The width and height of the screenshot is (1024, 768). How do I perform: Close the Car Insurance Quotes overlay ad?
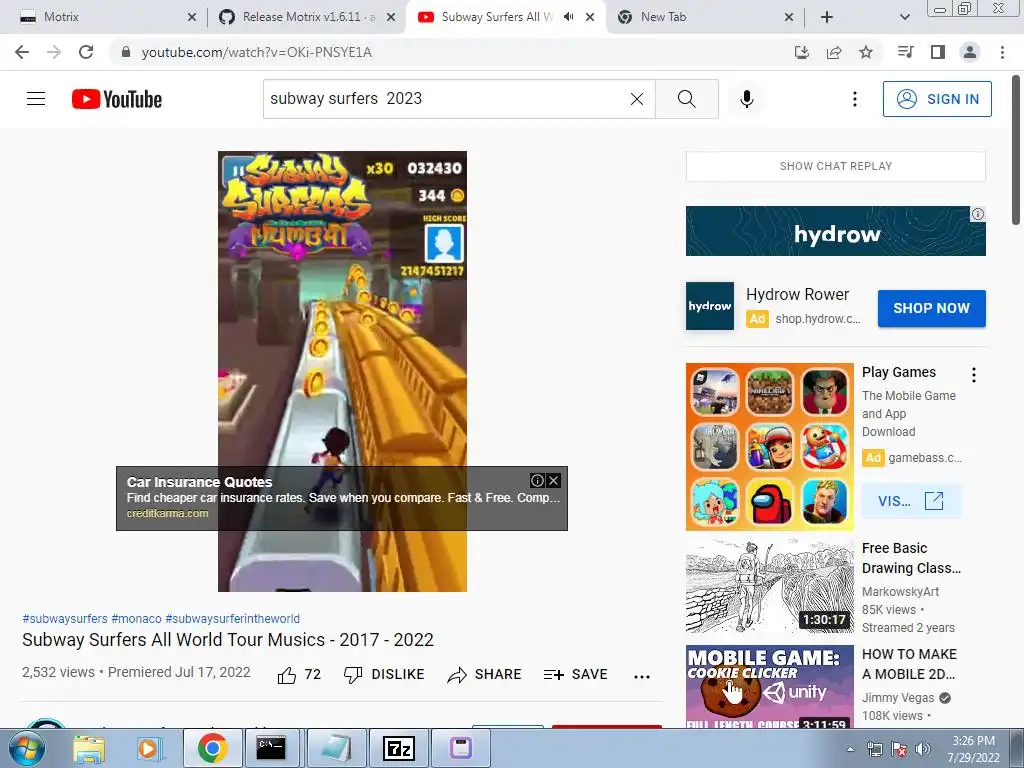coord(554,481)
